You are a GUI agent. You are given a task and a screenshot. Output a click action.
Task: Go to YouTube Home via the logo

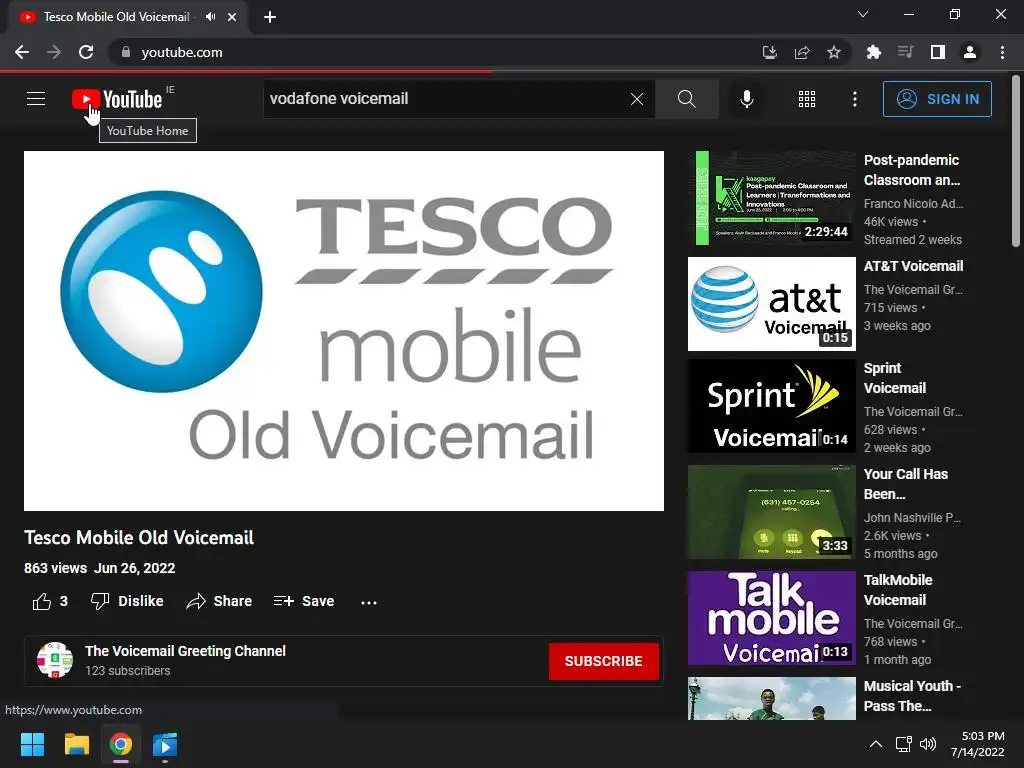(x=117, y=99)
